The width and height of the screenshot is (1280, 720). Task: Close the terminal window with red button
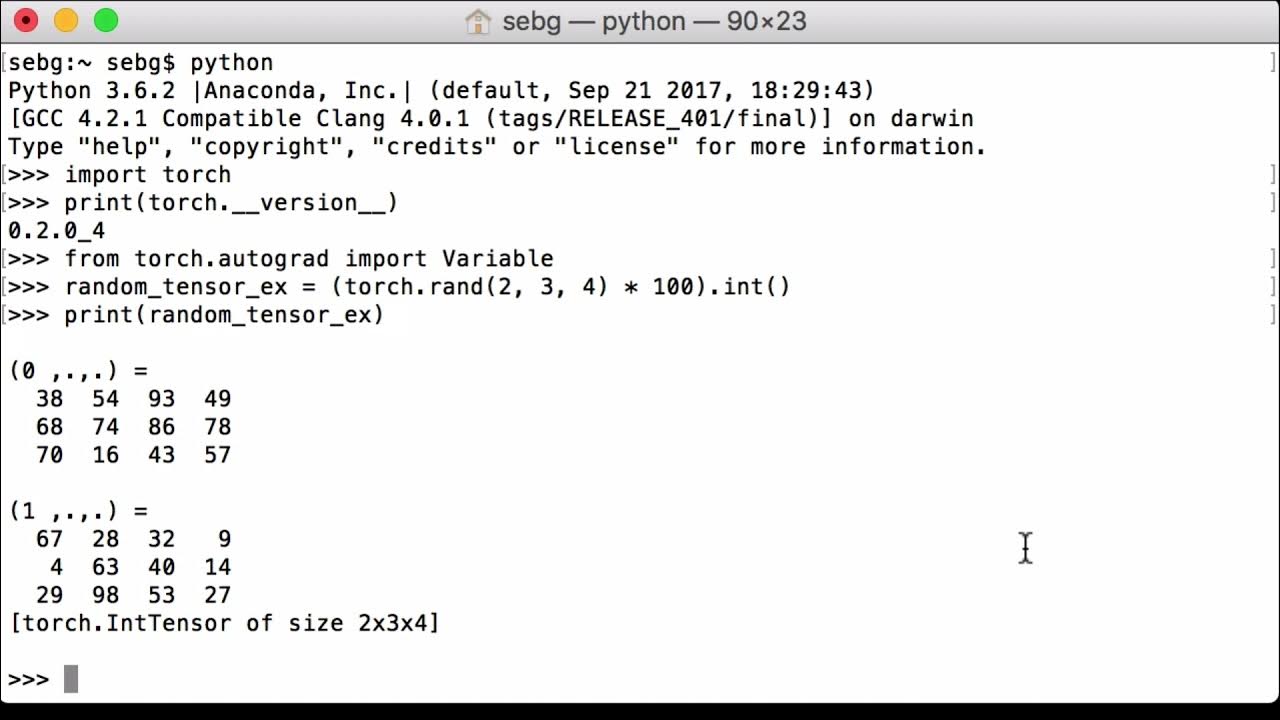tap(27, 20)
